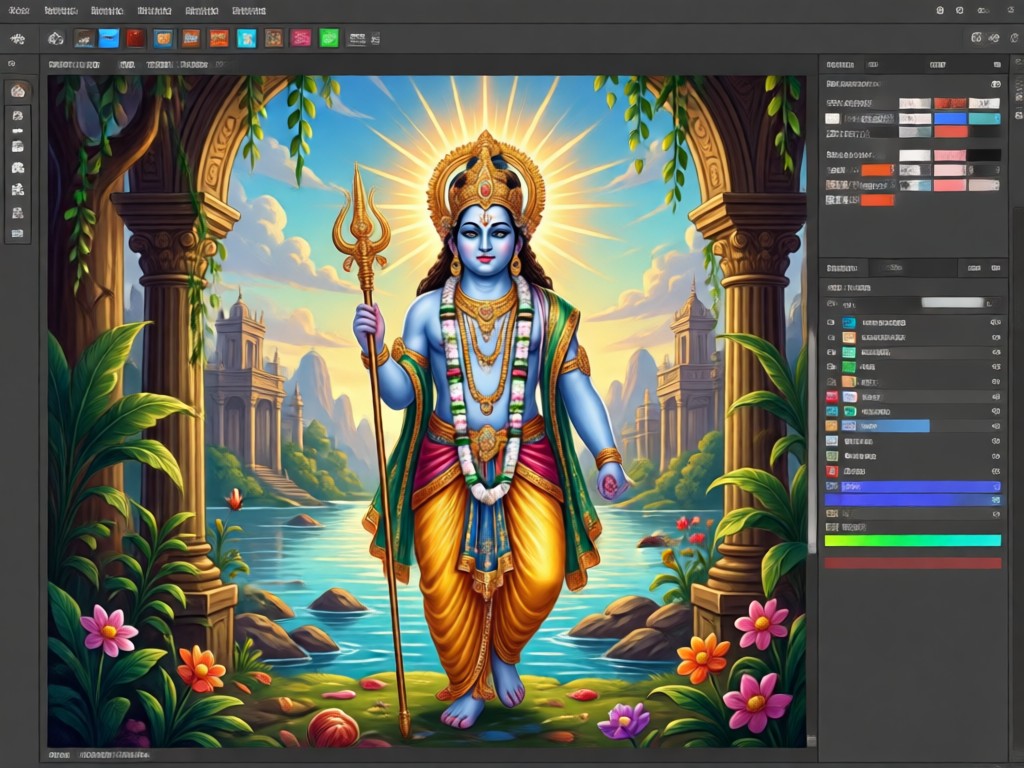Click the small white square at the left of the swatch rows
Screen dimensions: 1024x768
click(x=832, y=119)
